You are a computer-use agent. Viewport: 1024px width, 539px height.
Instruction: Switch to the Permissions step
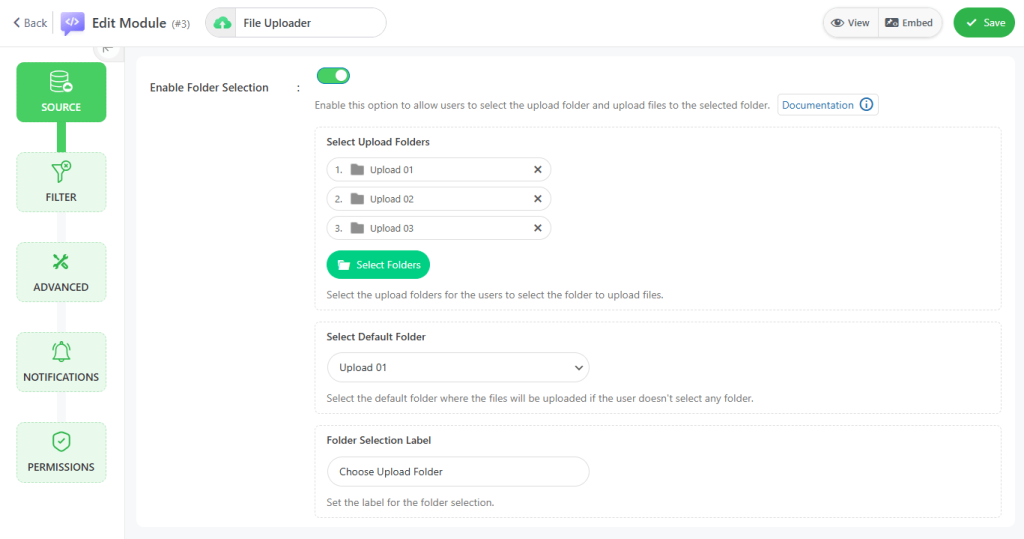click(61, 452)
